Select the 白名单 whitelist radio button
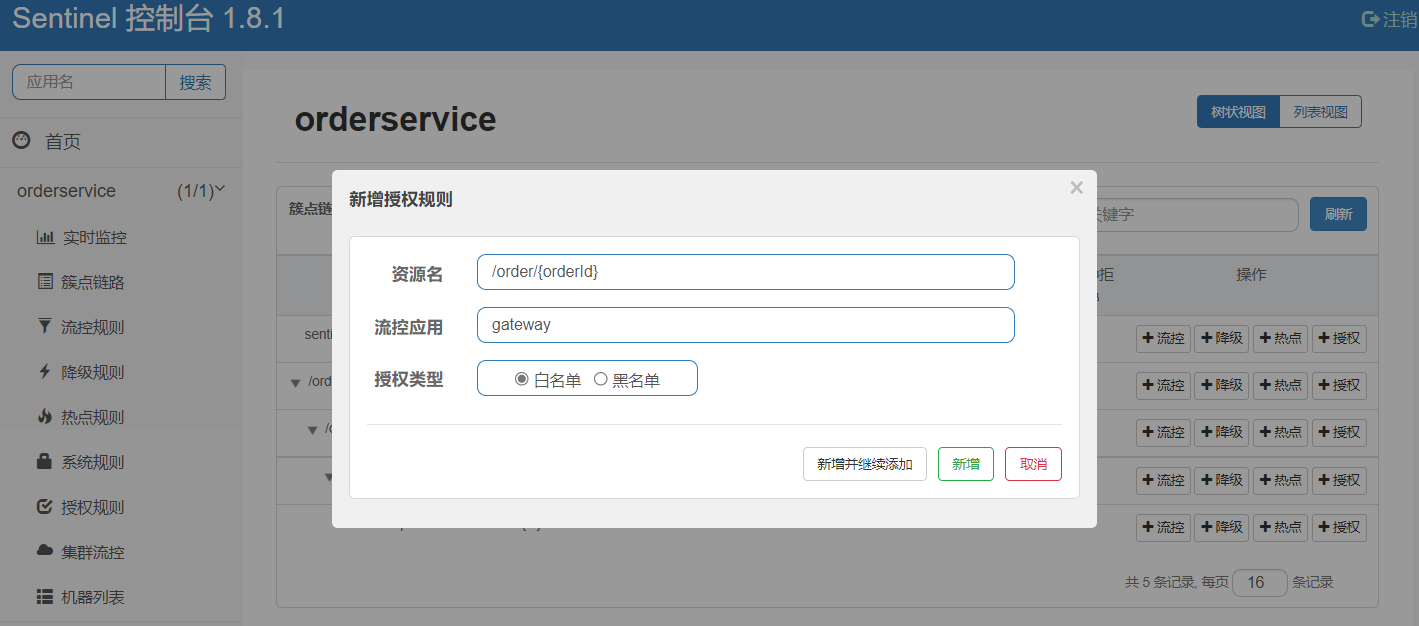The width and height of the screenshot is (1419, 626). (x=521, y=379)
